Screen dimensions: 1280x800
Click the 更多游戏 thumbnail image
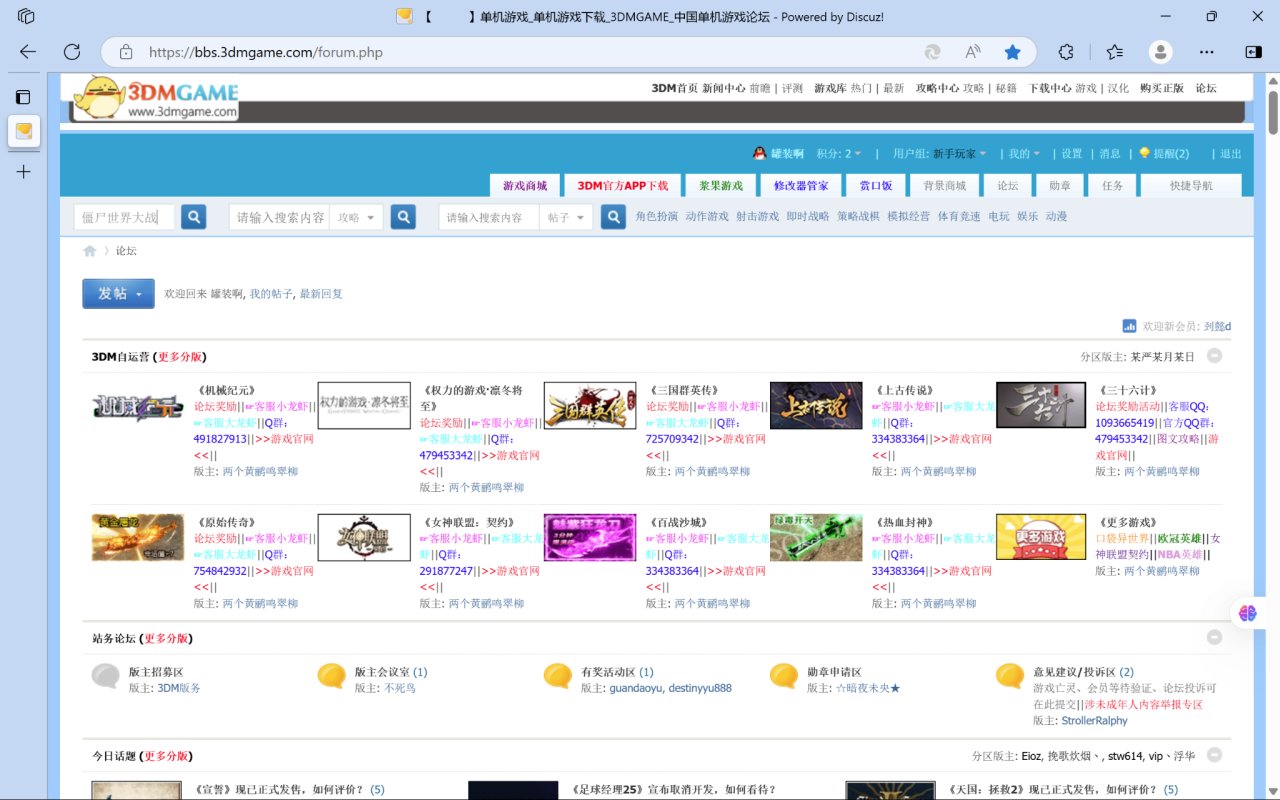point(1041,537)
